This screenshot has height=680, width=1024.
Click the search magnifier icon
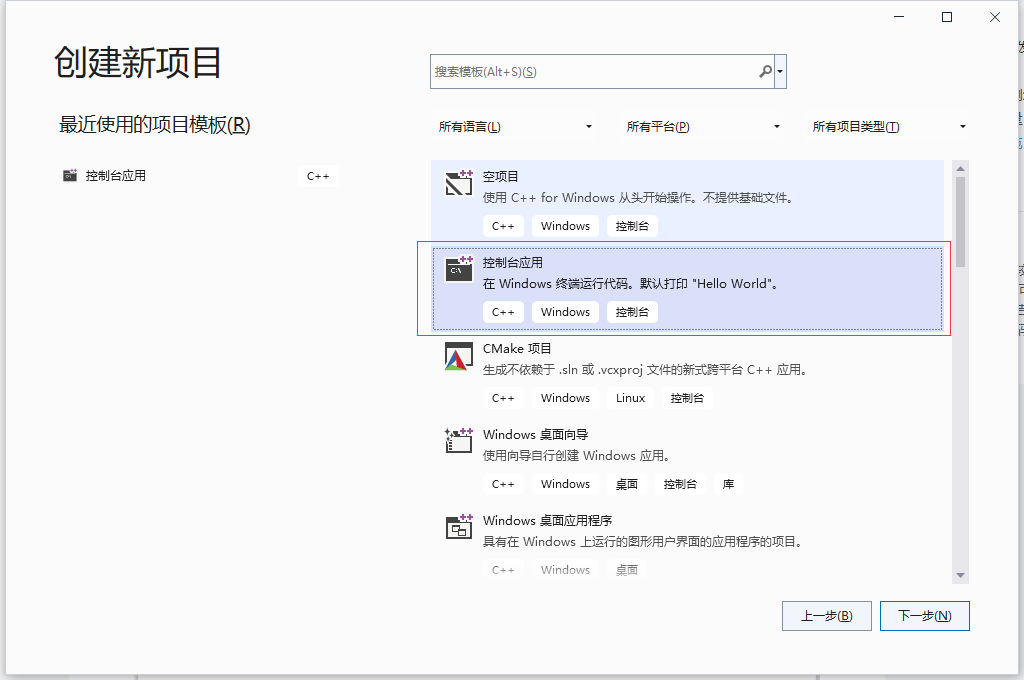pyautogui.click(x=765, y=71)
